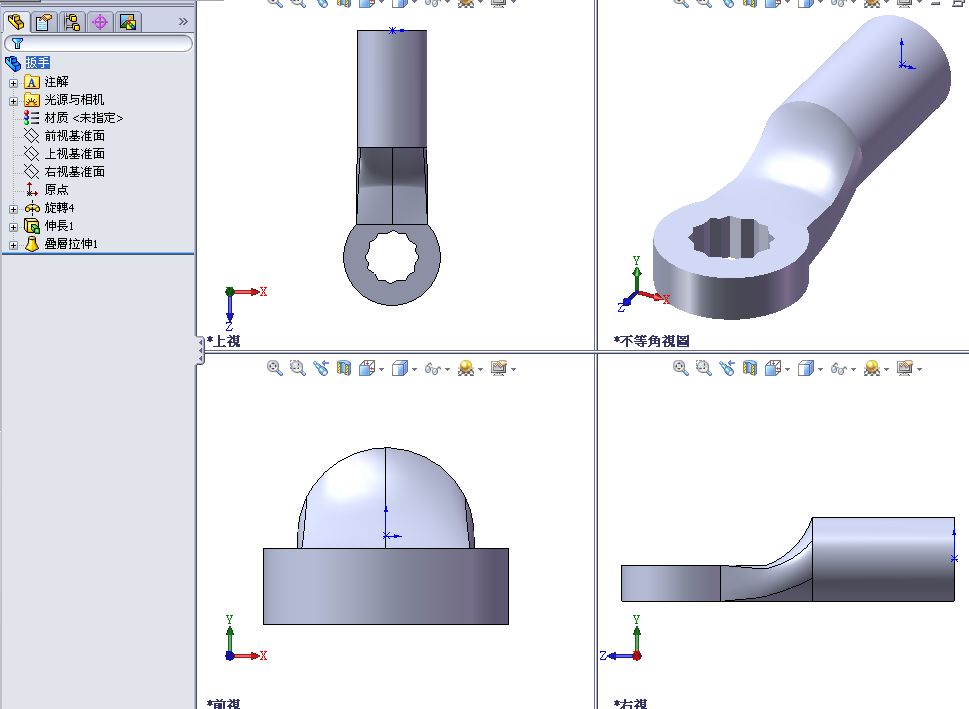Image resolution: width=969 pixels, height=709 pixels.
Task: Switch to the PropertyManager tab
Action: pyautogui.click(x=43, y=22)
